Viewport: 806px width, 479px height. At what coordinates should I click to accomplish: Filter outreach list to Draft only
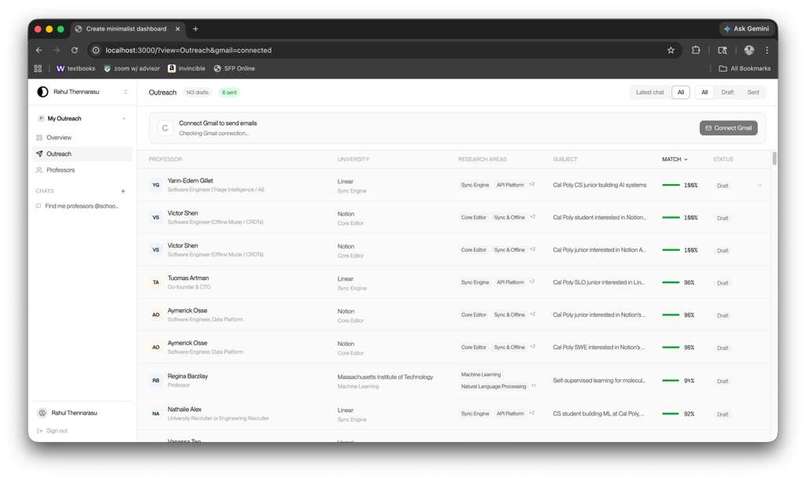(727, 93)
